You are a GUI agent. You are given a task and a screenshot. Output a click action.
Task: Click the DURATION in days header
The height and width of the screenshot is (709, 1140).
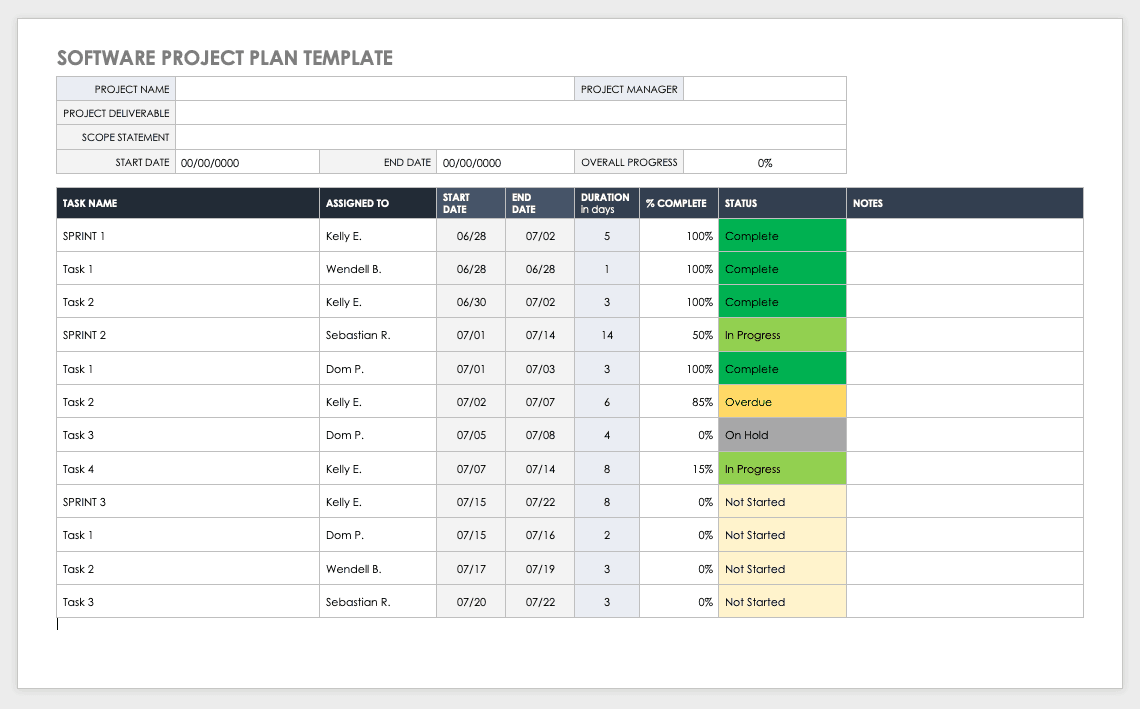[x=606, y=203]
